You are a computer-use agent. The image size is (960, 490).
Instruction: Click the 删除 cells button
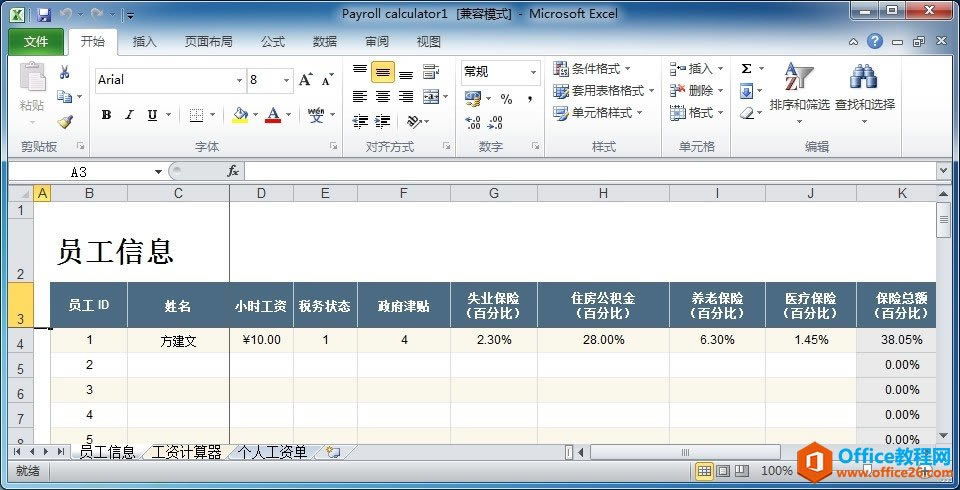click(x=697, y=91)
